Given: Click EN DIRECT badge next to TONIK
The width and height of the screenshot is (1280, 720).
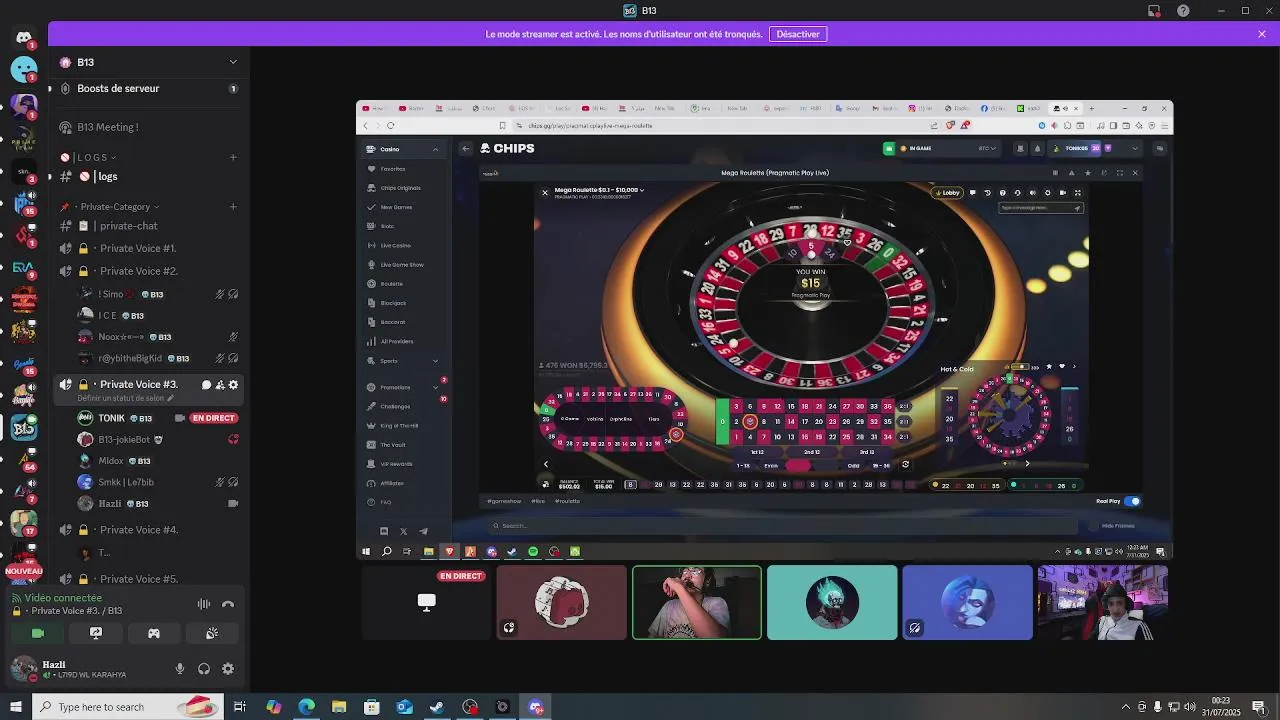Looking at the screenshot, I should click(x=214, y=418).
